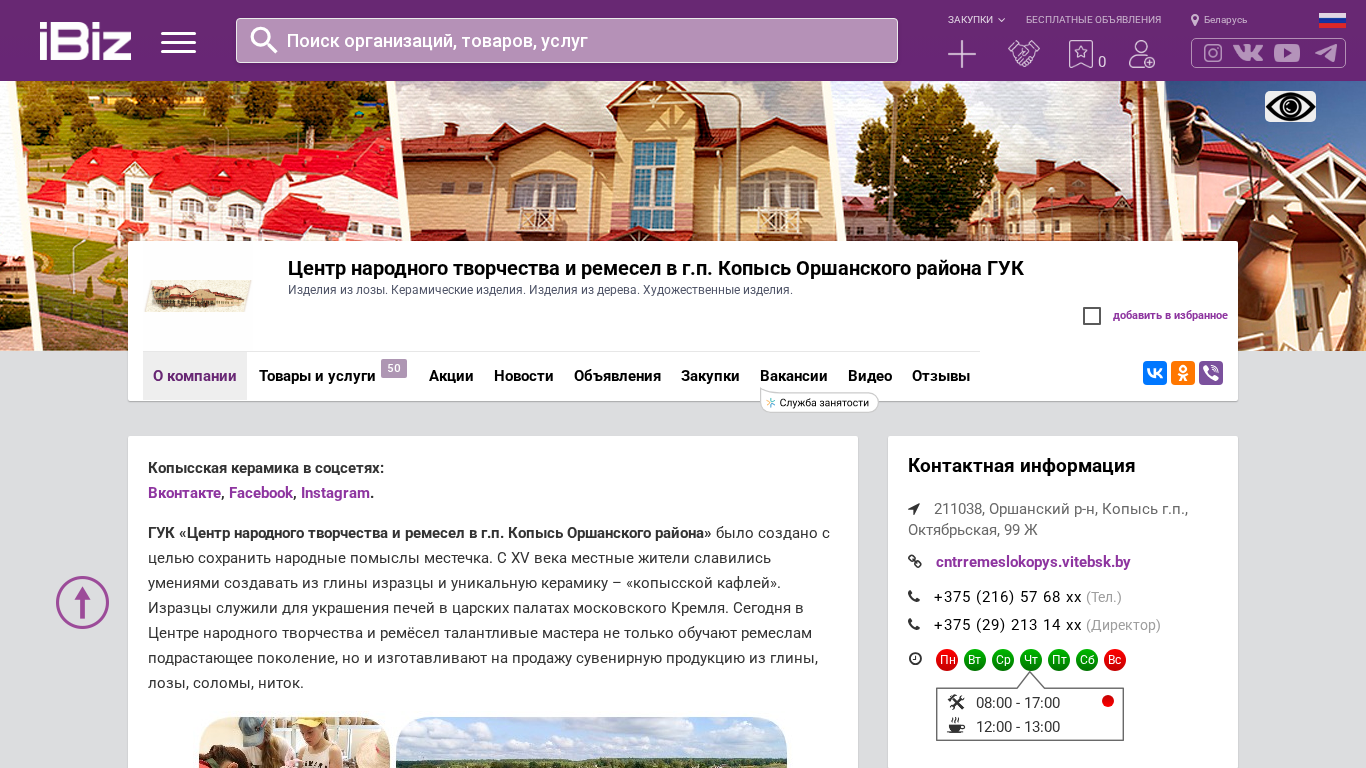
Task: Follow the Facebook link
Action: (261, 493)
